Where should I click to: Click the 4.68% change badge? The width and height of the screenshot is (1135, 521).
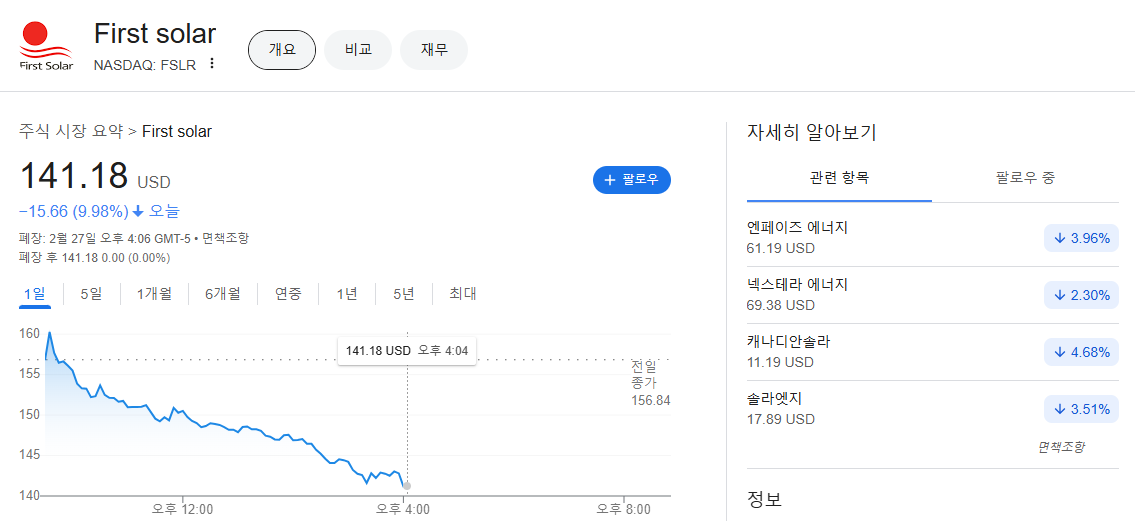(x=1081, y=352)
